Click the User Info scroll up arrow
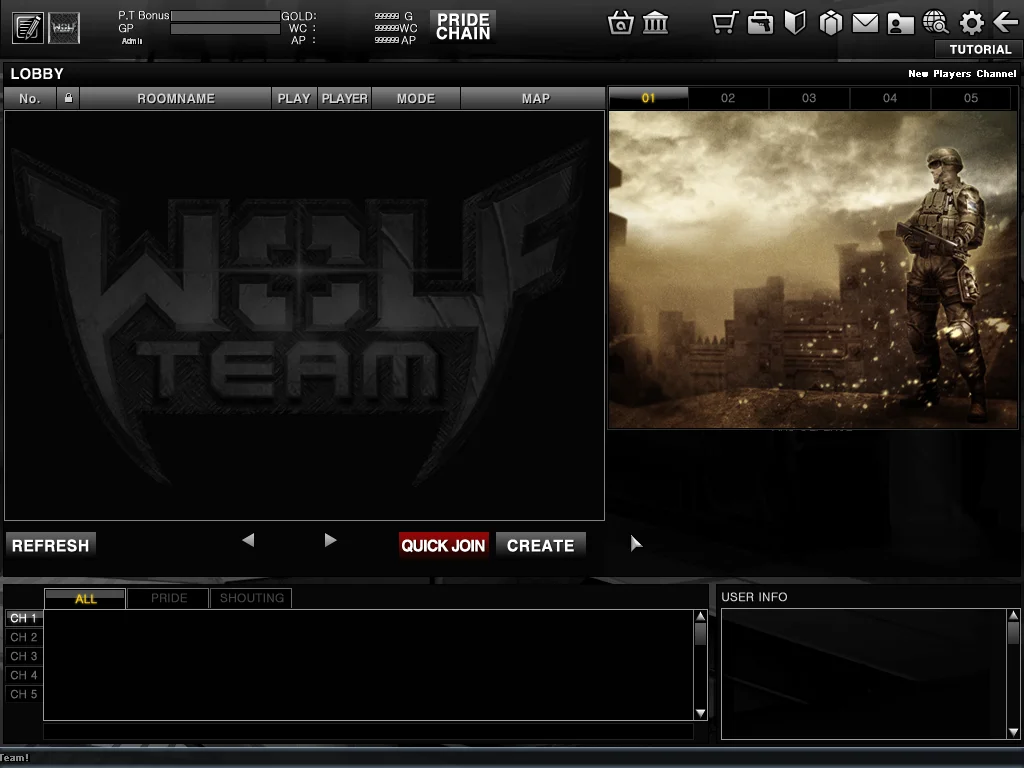1024x768 pixels. 1014,615
